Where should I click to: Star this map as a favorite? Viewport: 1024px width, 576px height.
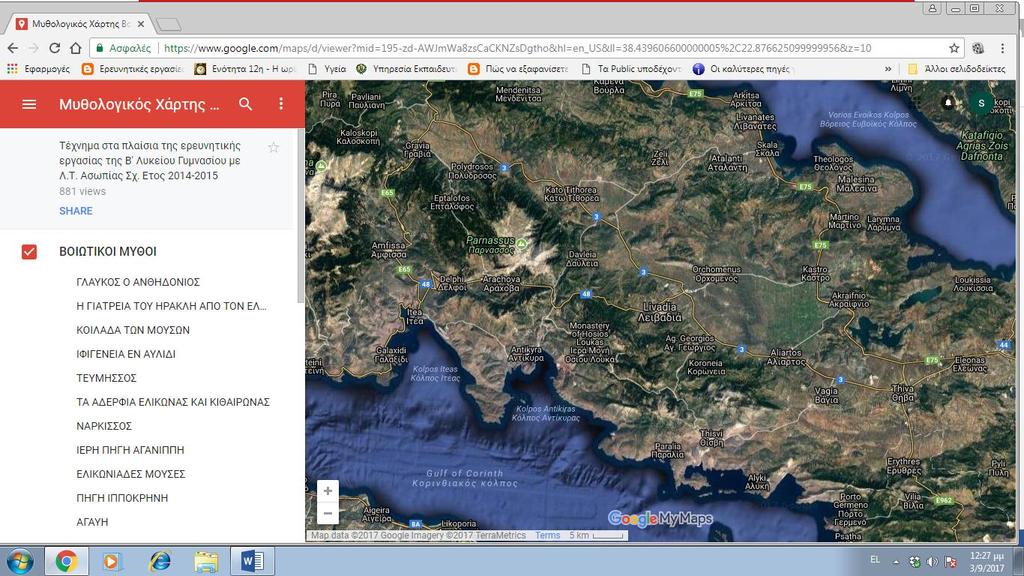tap(274, 148)
